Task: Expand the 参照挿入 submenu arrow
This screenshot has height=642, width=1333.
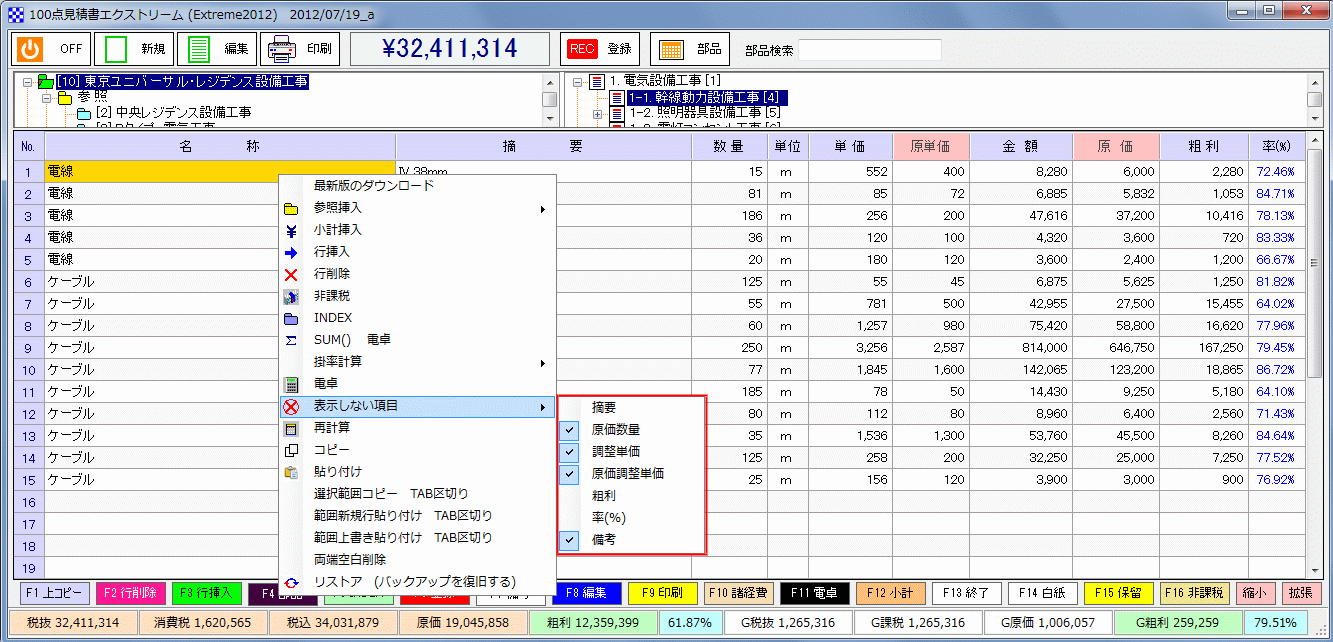Action: [543, 211]
